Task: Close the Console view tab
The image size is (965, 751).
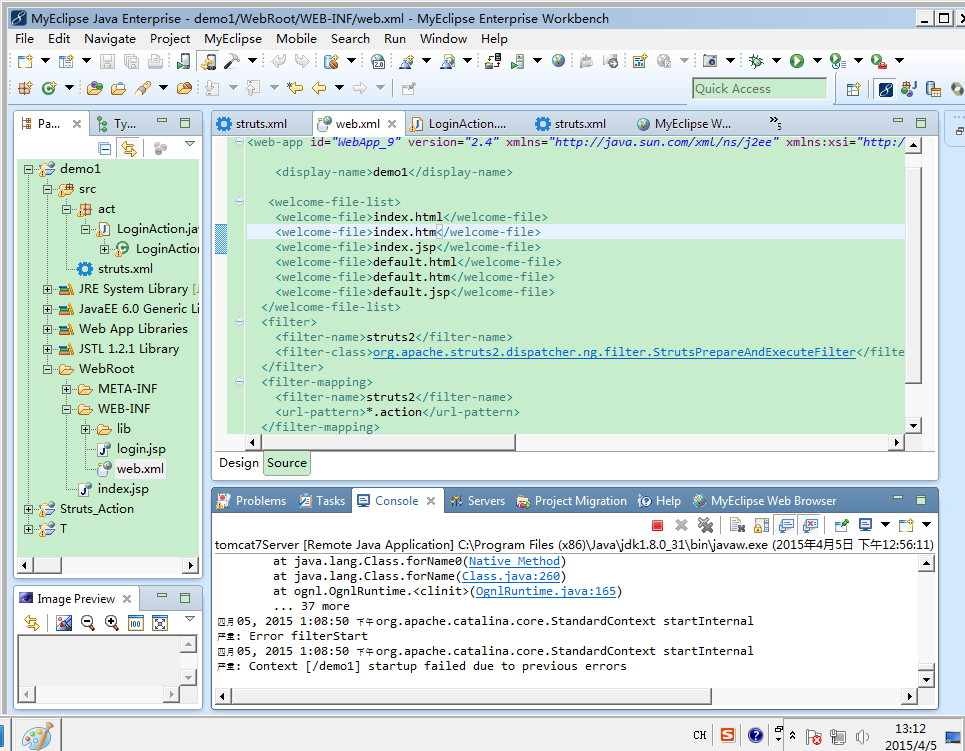Action: 431,501
